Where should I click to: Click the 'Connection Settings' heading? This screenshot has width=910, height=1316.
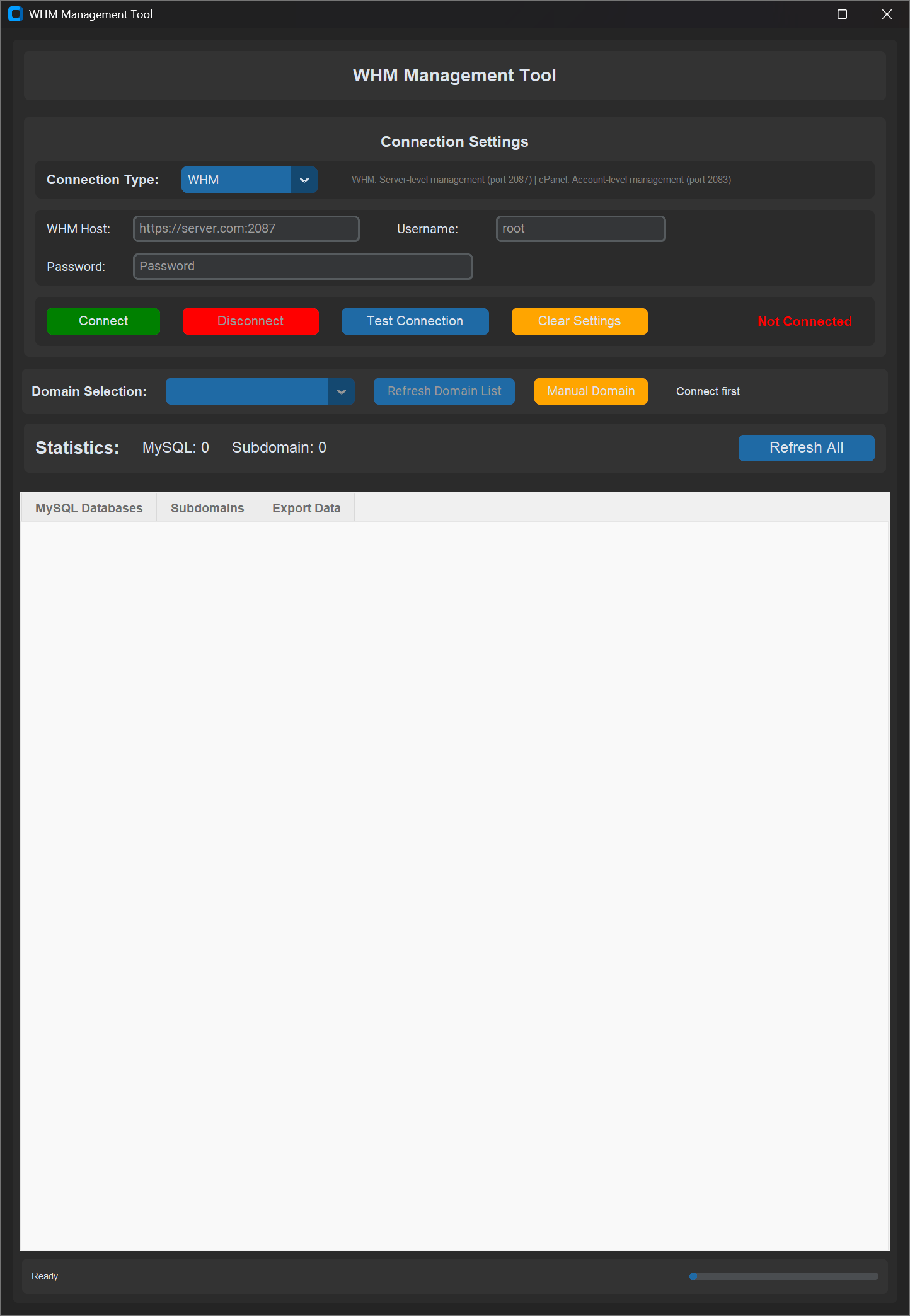(x=454, y=142)
